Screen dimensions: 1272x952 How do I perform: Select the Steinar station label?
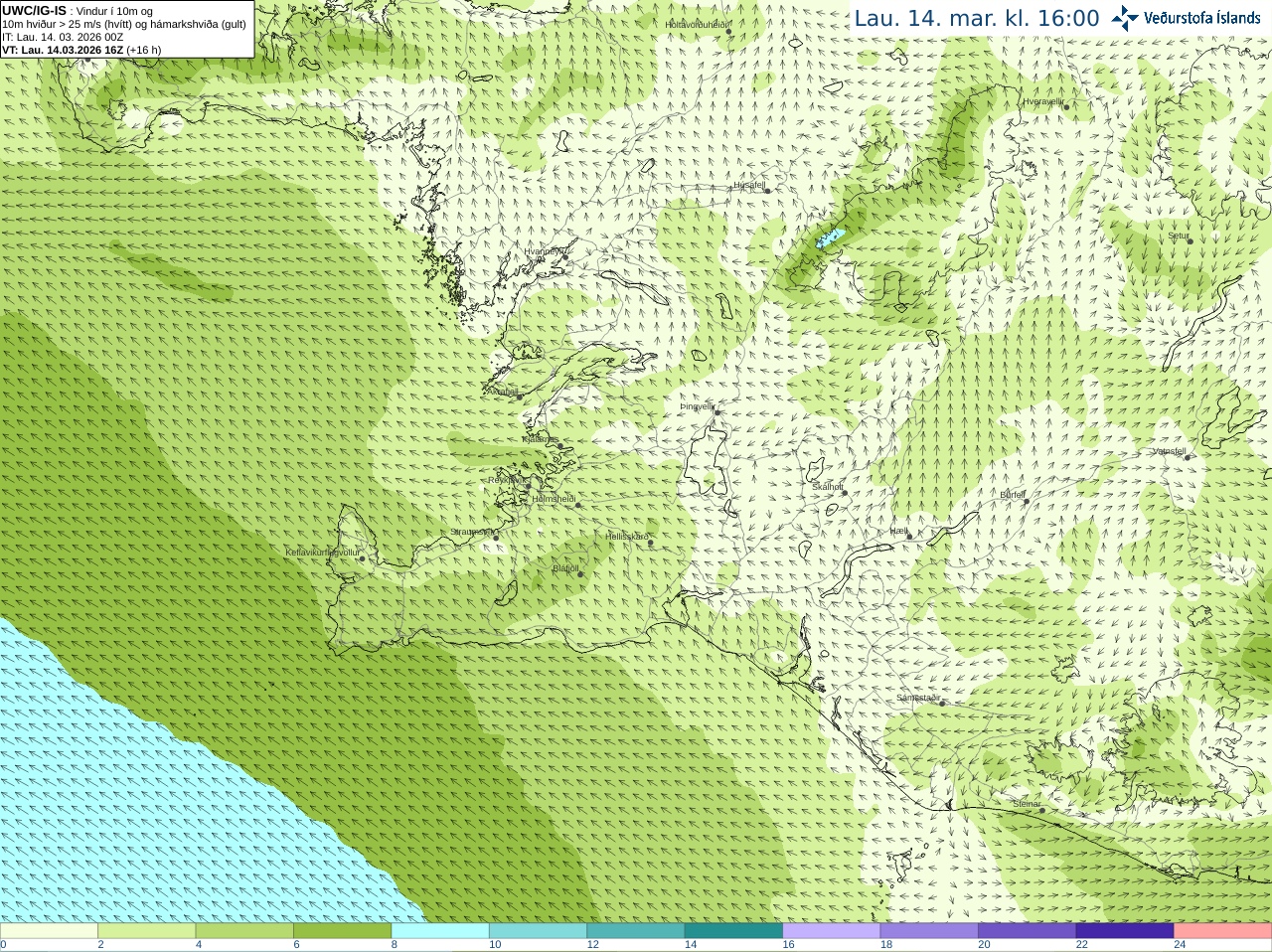pos(1028,804)
